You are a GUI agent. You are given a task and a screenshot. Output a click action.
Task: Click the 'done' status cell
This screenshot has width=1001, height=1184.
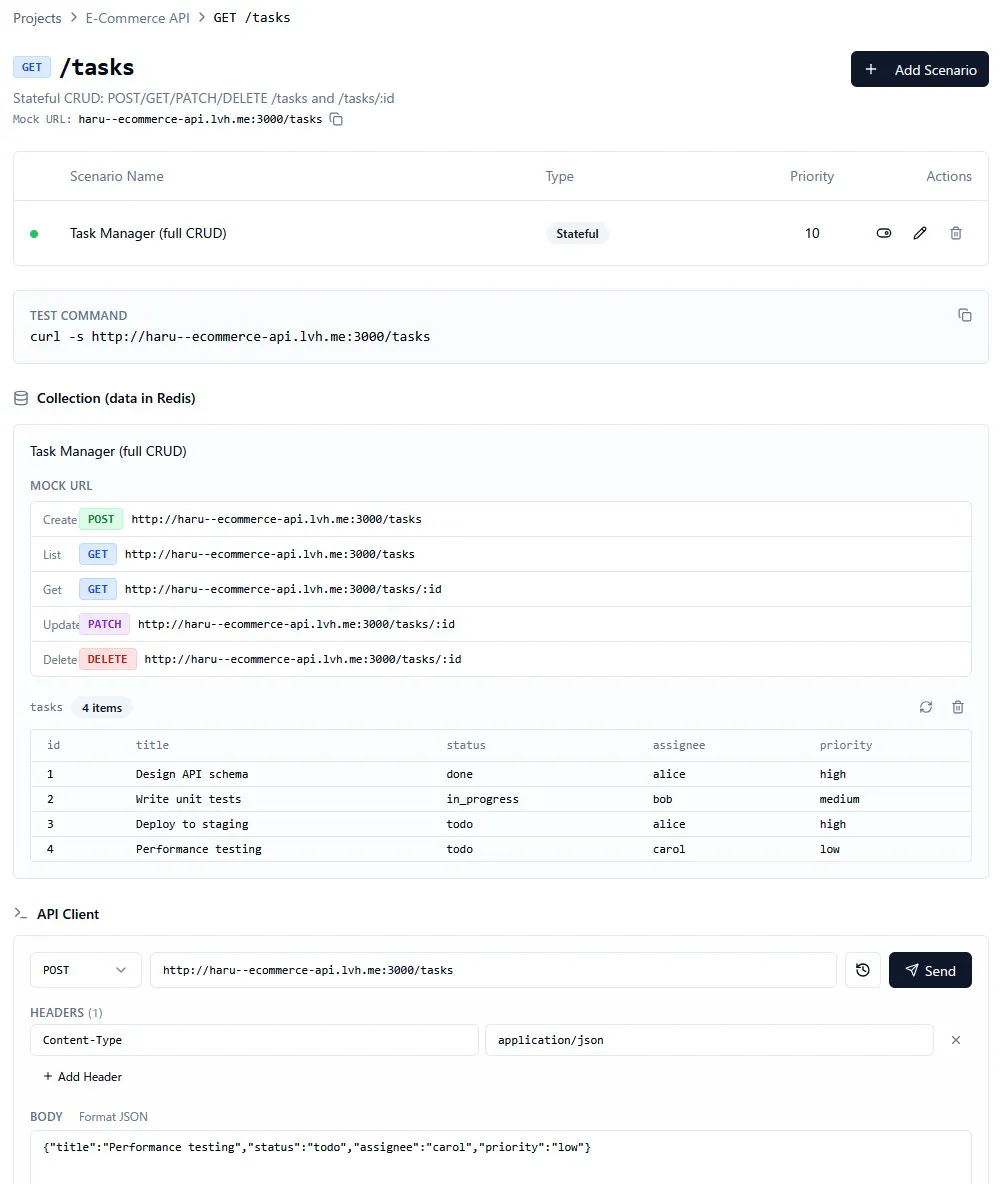(x=459, y=774)
